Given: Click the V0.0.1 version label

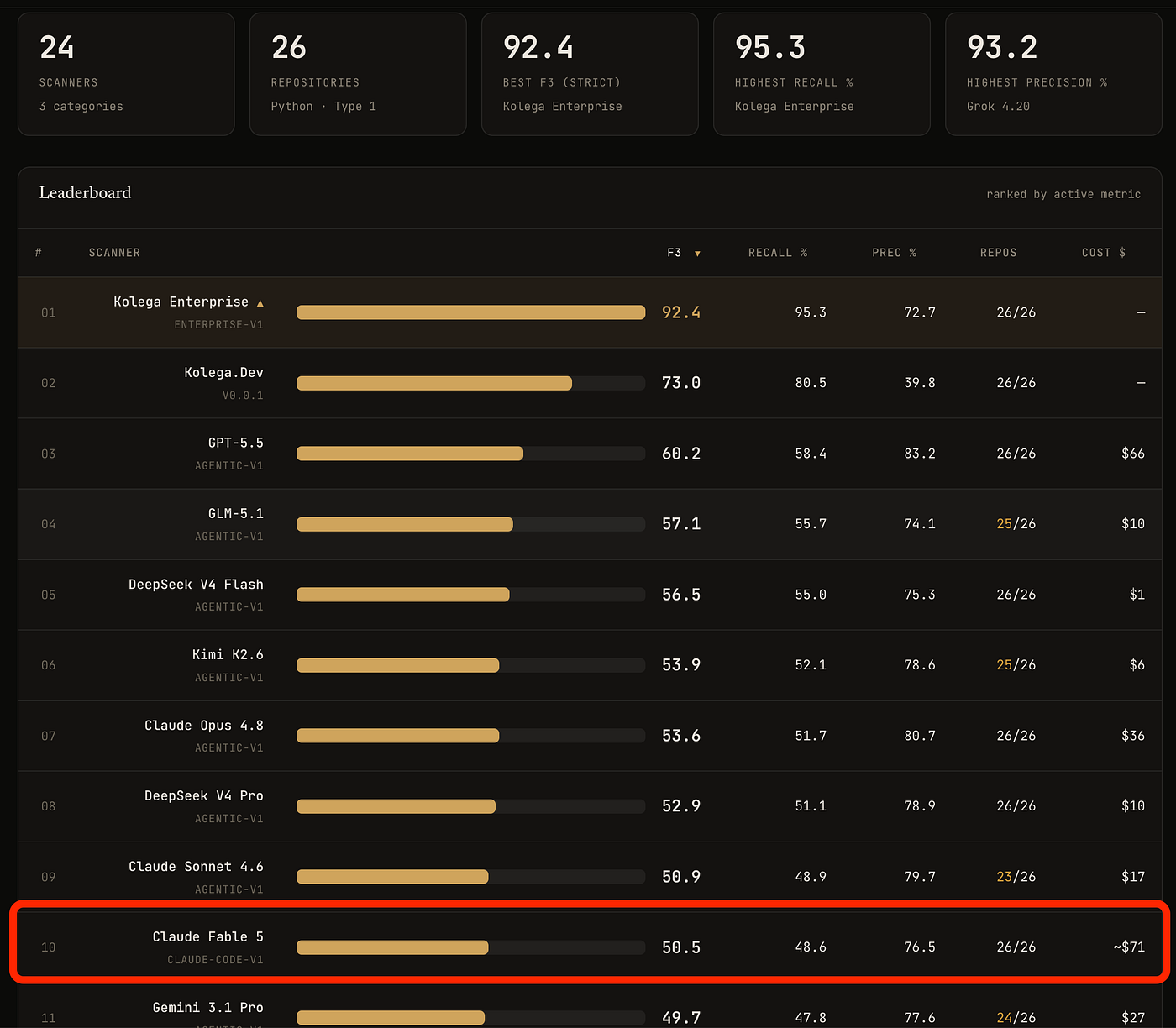Looking at the screenshot, I should pos(243,396).
